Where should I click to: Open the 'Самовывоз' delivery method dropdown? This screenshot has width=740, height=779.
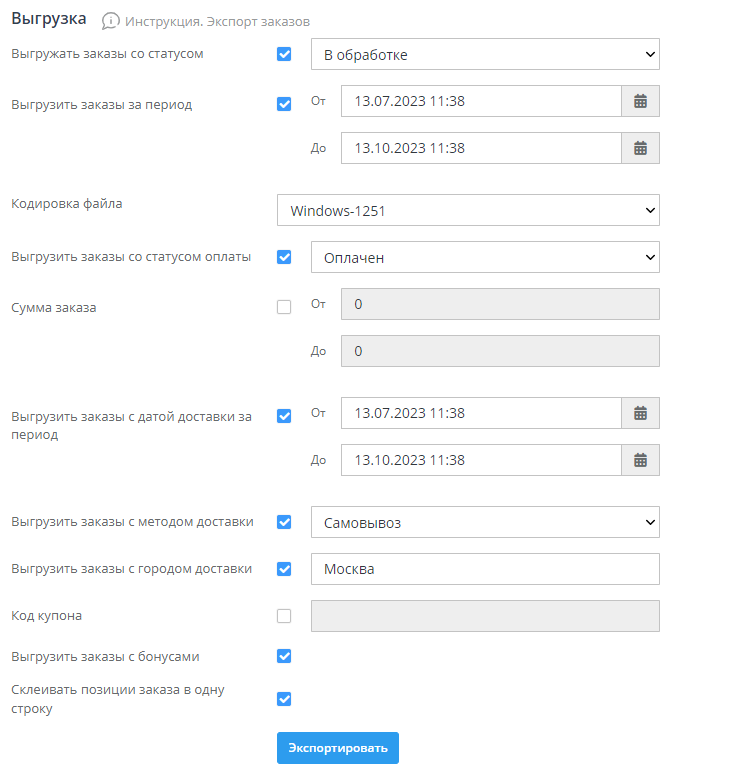click(485, 522)
